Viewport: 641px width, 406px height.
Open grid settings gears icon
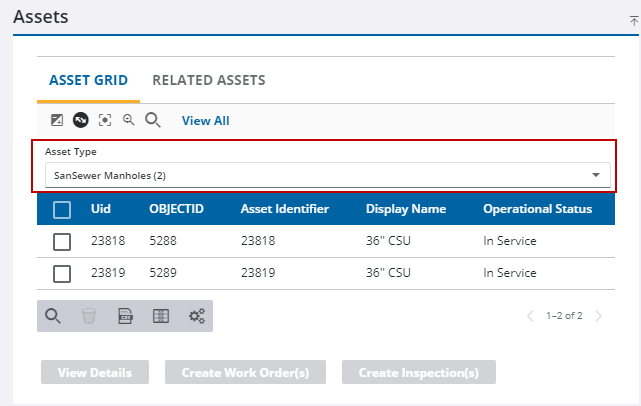pos(197,316)
